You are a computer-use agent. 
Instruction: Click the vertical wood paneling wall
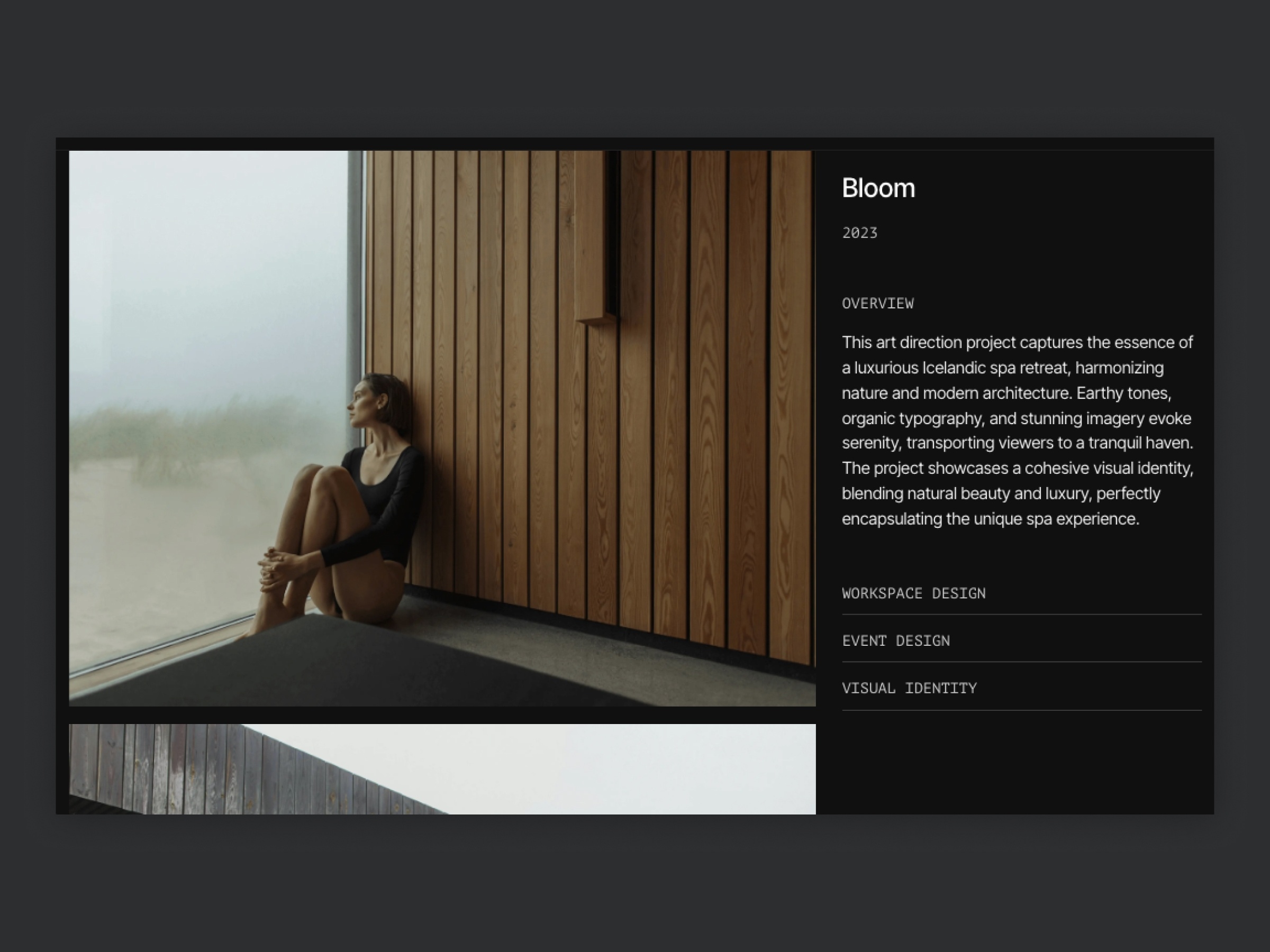click(718, 401)
